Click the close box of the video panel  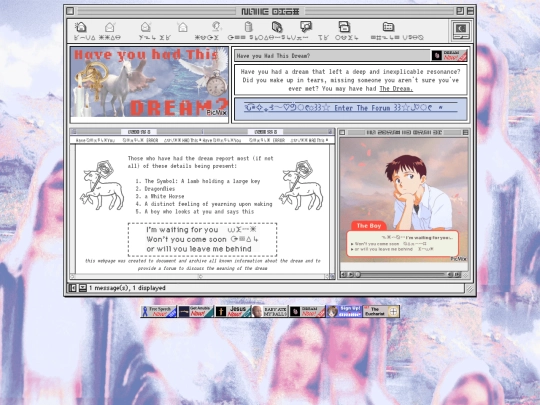(x=342, y=133)
